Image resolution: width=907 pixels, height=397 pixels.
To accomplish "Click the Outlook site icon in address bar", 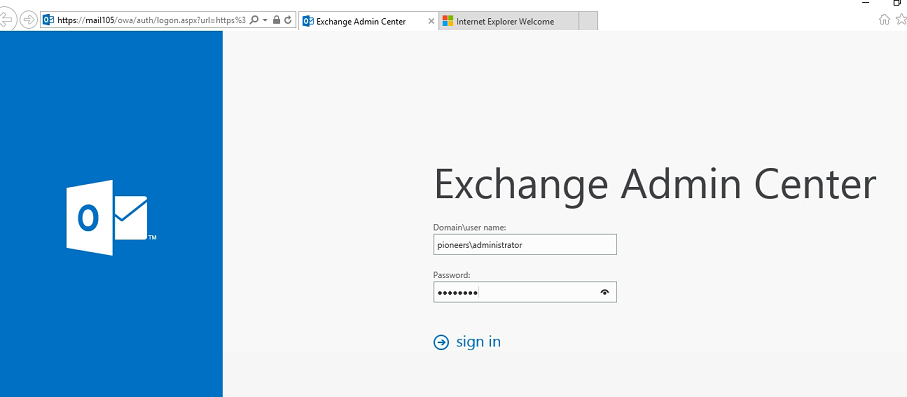I will [49, 20].
